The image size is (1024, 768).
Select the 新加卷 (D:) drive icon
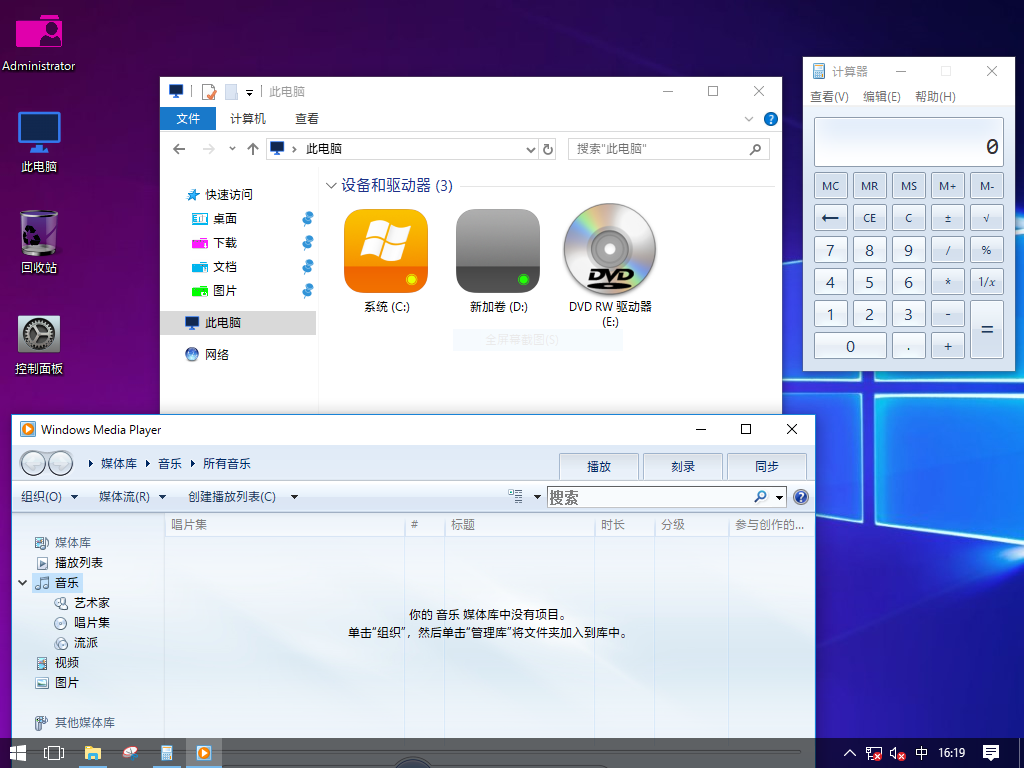click(498, 251)
